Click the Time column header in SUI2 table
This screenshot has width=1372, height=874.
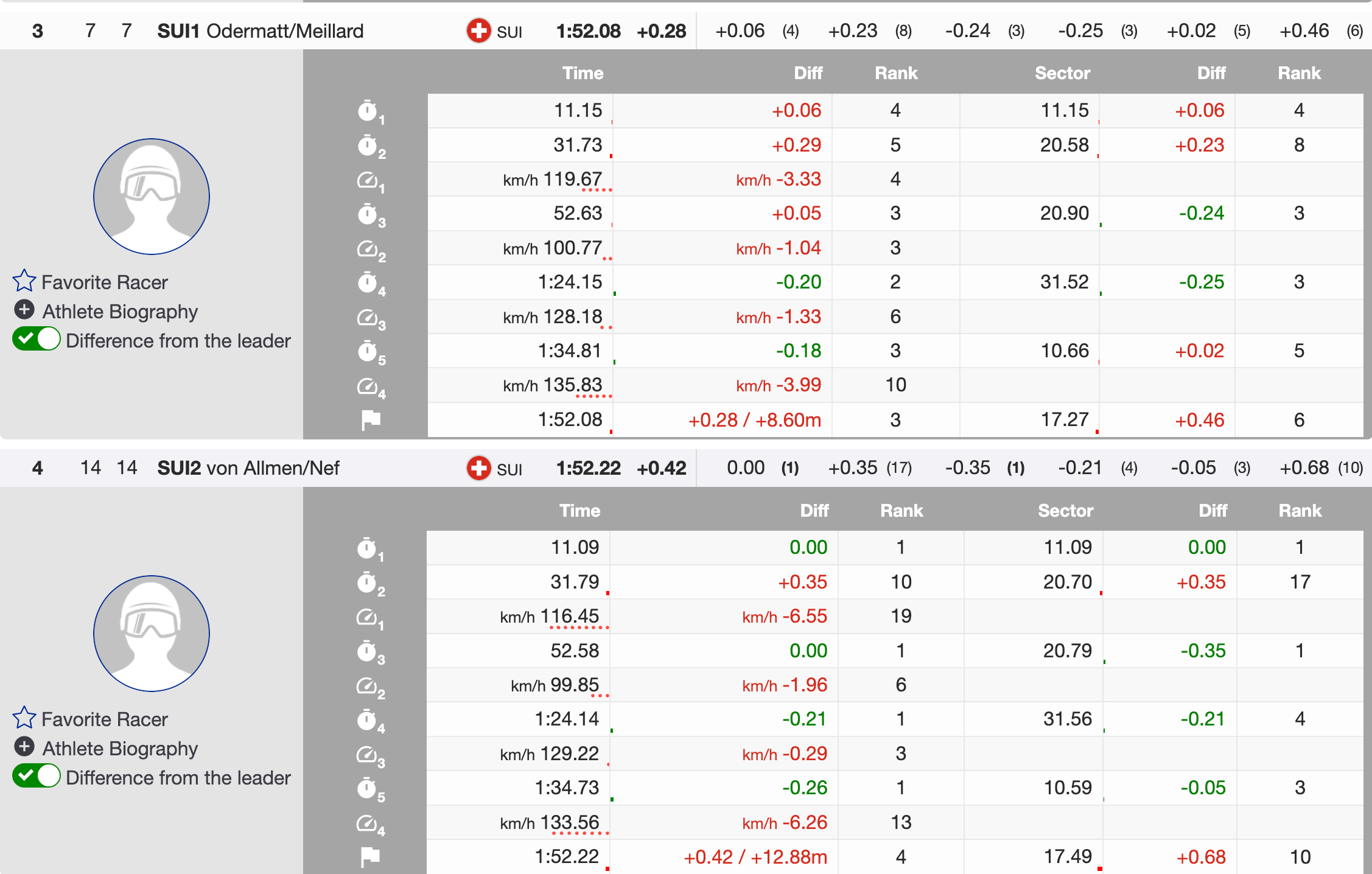tap(579, 511)
